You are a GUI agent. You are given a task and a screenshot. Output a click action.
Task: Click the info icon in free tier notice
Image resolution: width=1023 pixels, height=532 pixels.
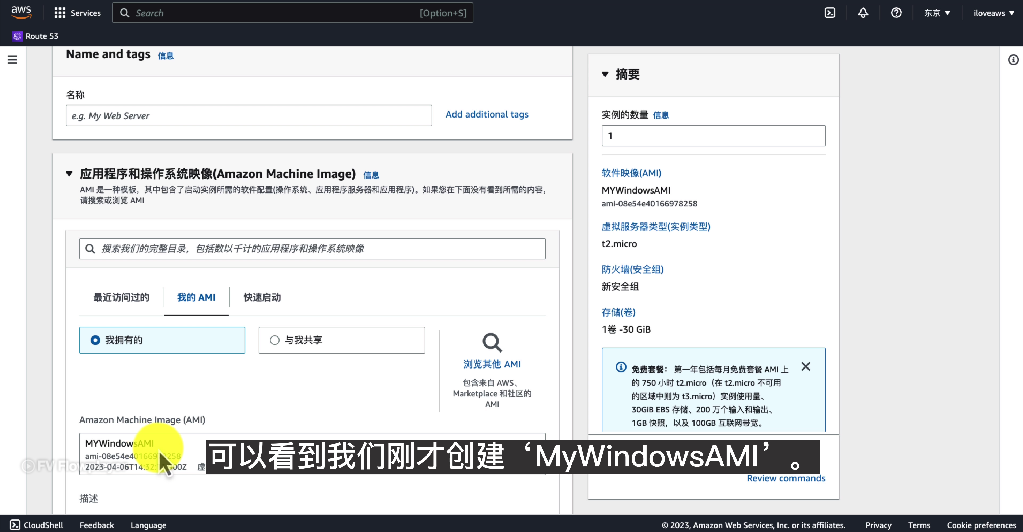point(621,368)
